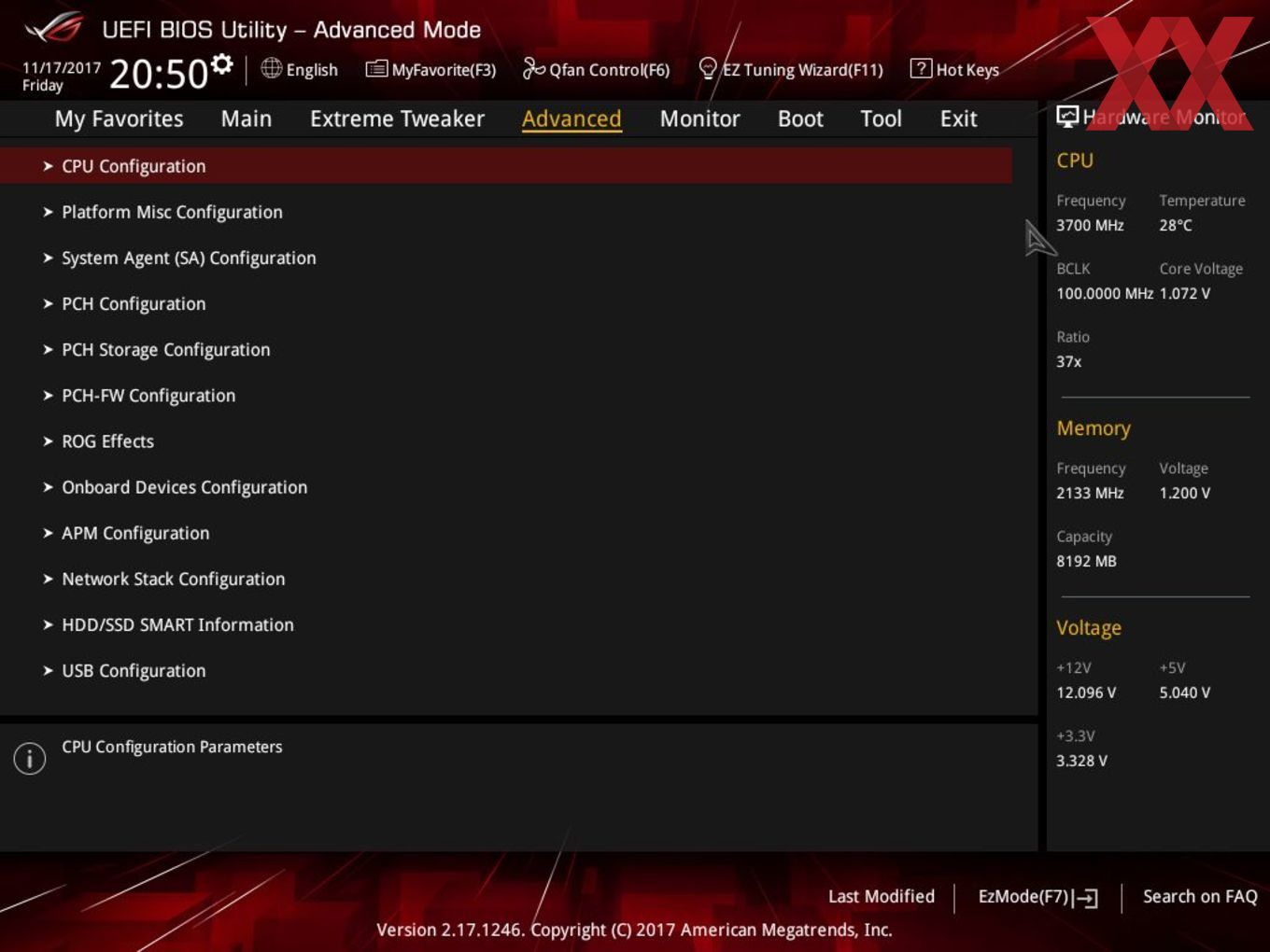Switch to the Main tab
The image size is (1270, 952).
[247, 119]
